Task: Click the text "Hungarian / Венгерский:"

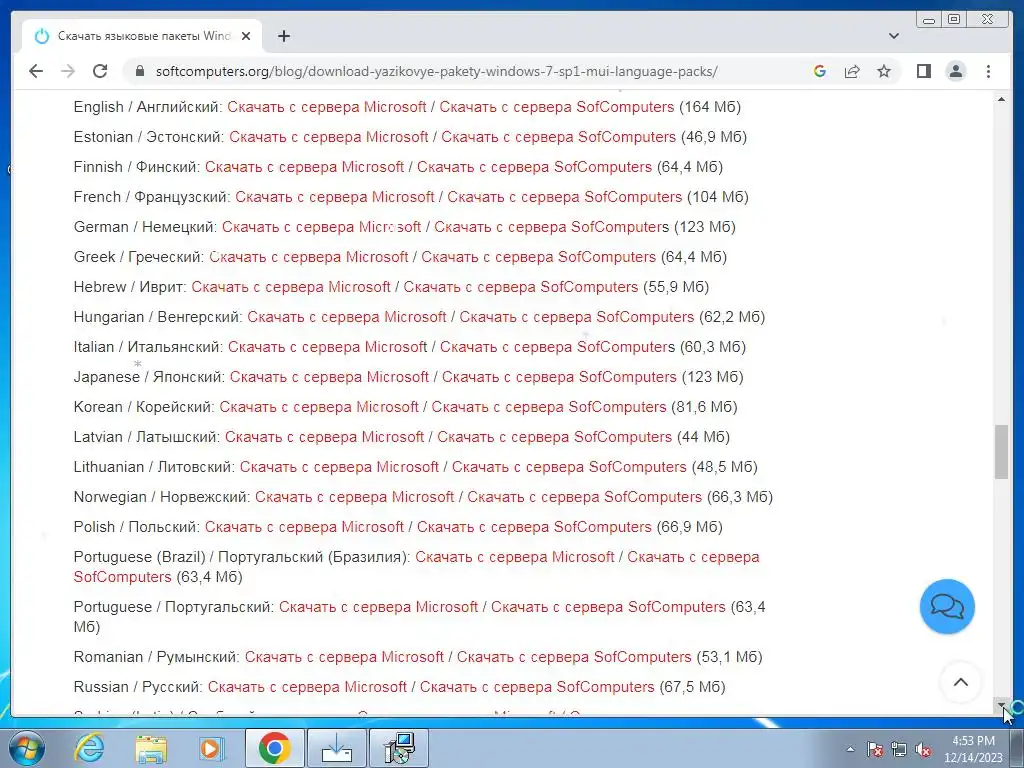Action: tap(158, 317)
